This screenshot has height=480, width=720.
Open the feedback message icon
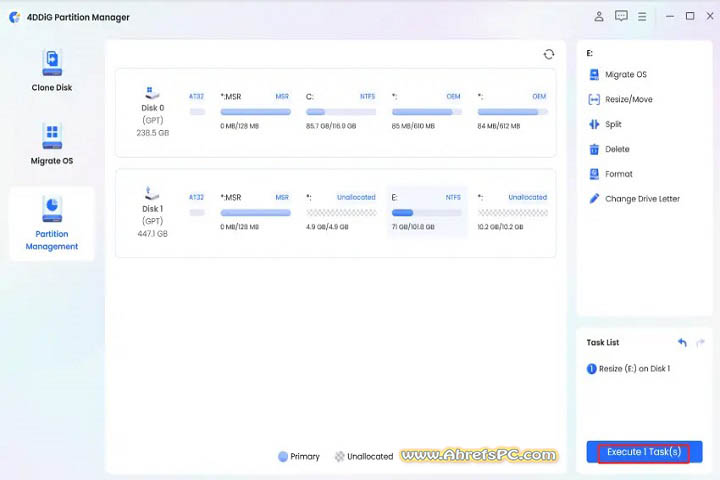tap(621, 17)
